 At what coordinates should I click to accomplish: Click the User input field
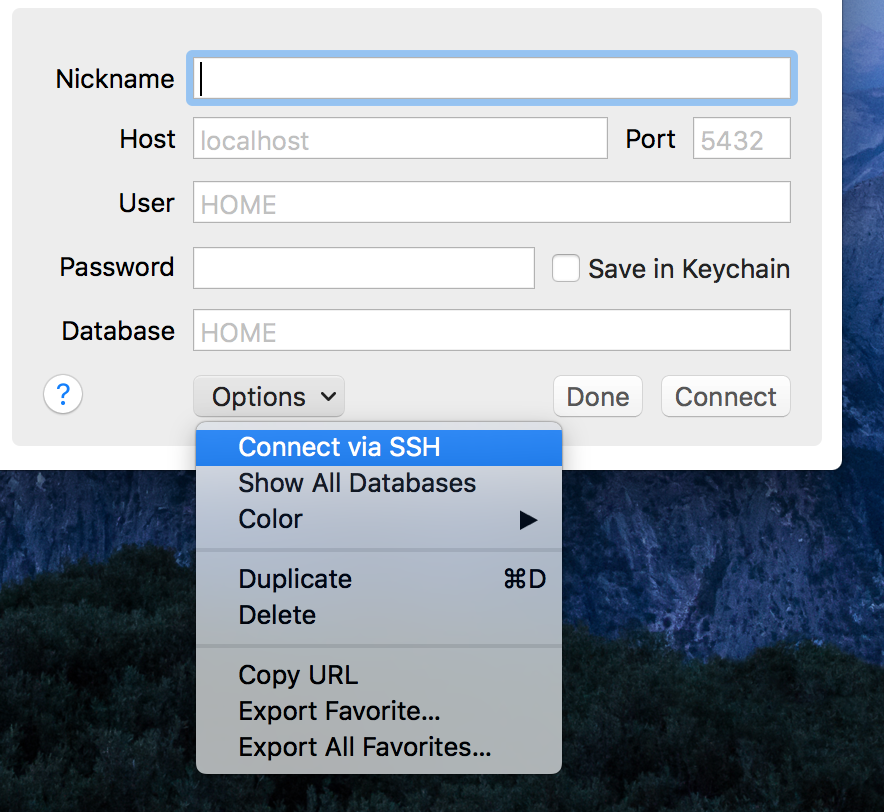(x=492, y=202)
